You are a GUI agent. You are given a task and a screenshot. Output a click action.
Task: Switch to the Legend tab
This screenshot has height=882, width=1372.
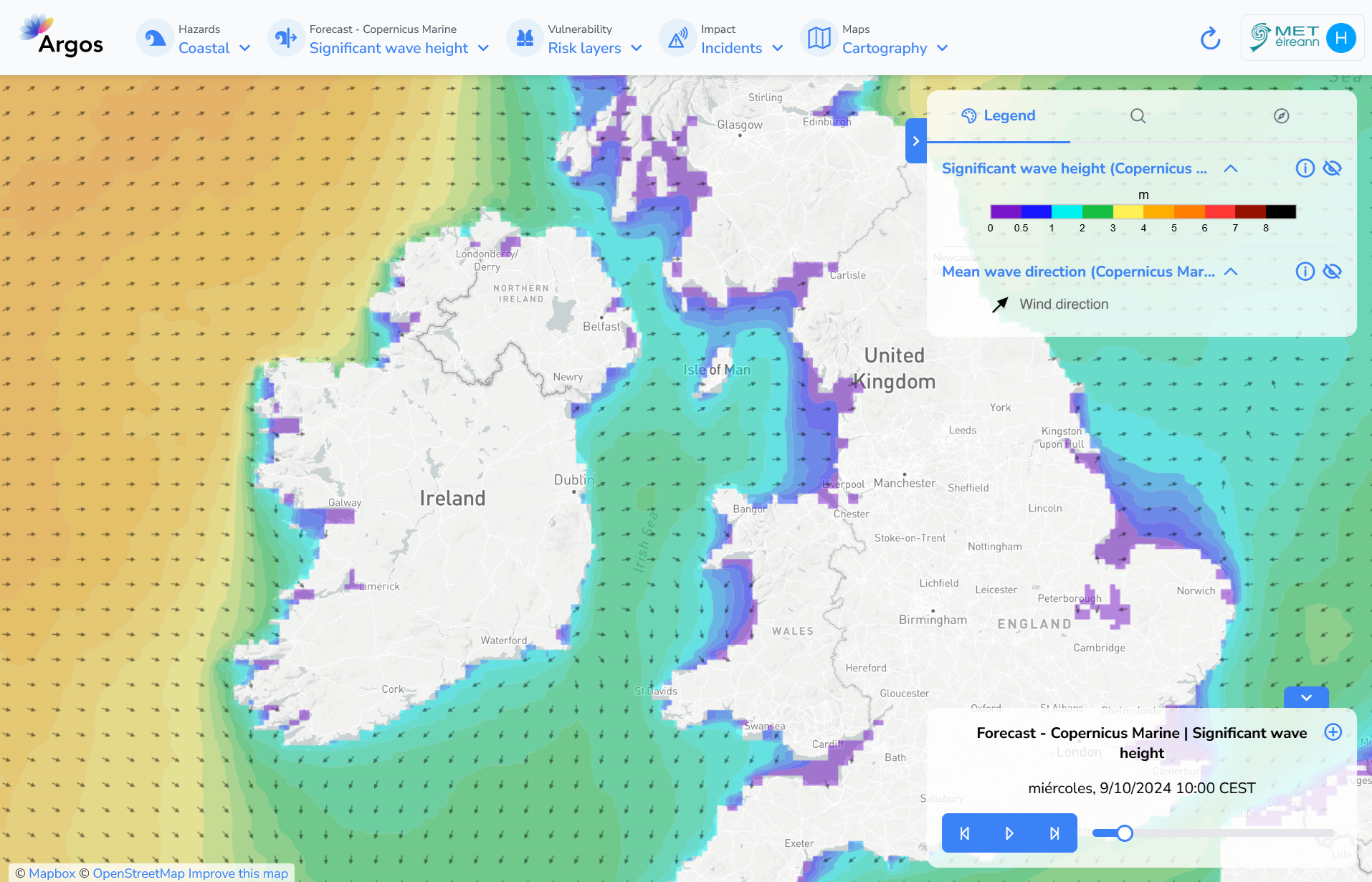click(999, 116)
